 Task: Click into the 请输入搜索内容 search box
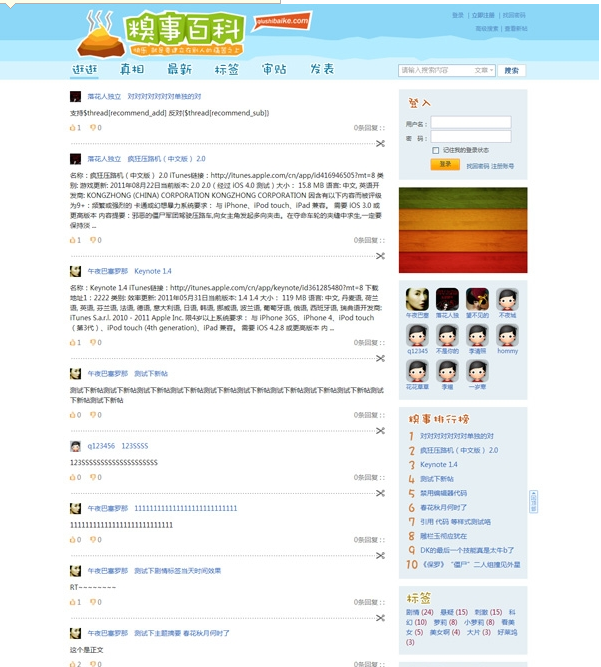coord(436,70)
